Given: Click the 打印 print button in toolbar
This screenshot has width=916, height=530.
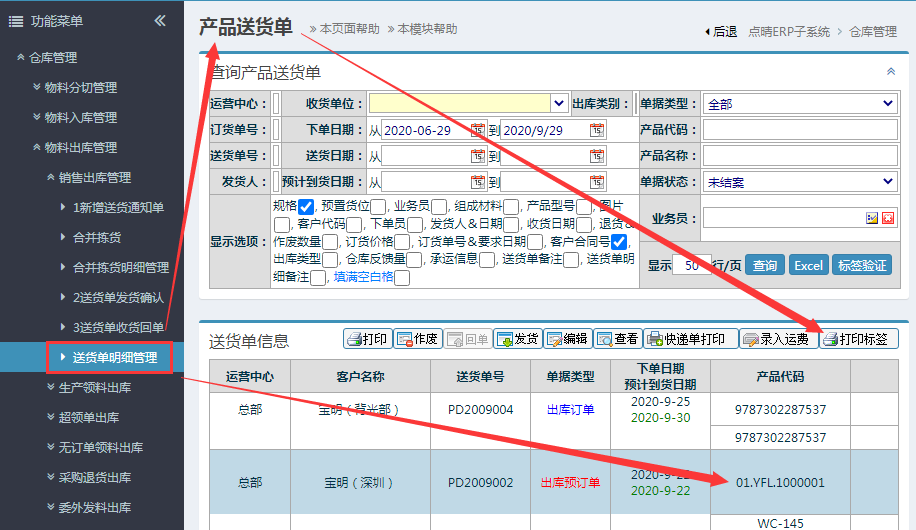Looking at the screenshot, I should click(x=366, y=339).
